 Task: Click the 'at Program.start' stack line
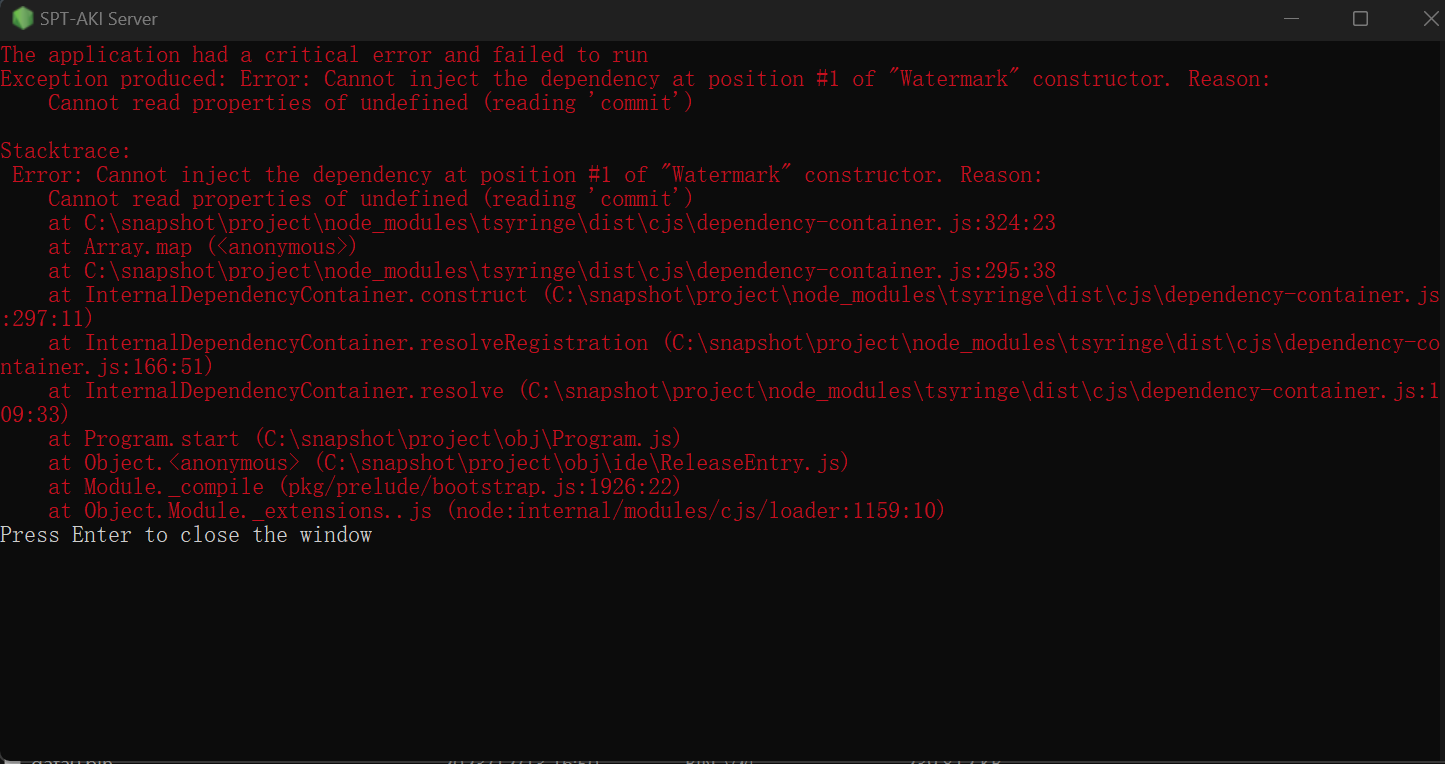click(365, 439)
